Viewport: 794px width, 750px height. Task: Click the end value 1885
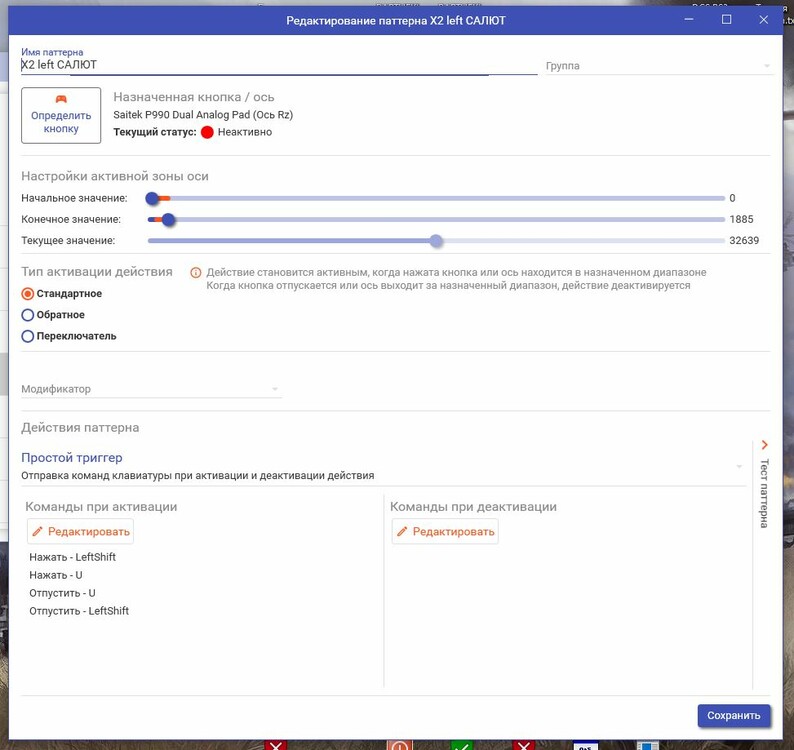(x=741, y=219)
